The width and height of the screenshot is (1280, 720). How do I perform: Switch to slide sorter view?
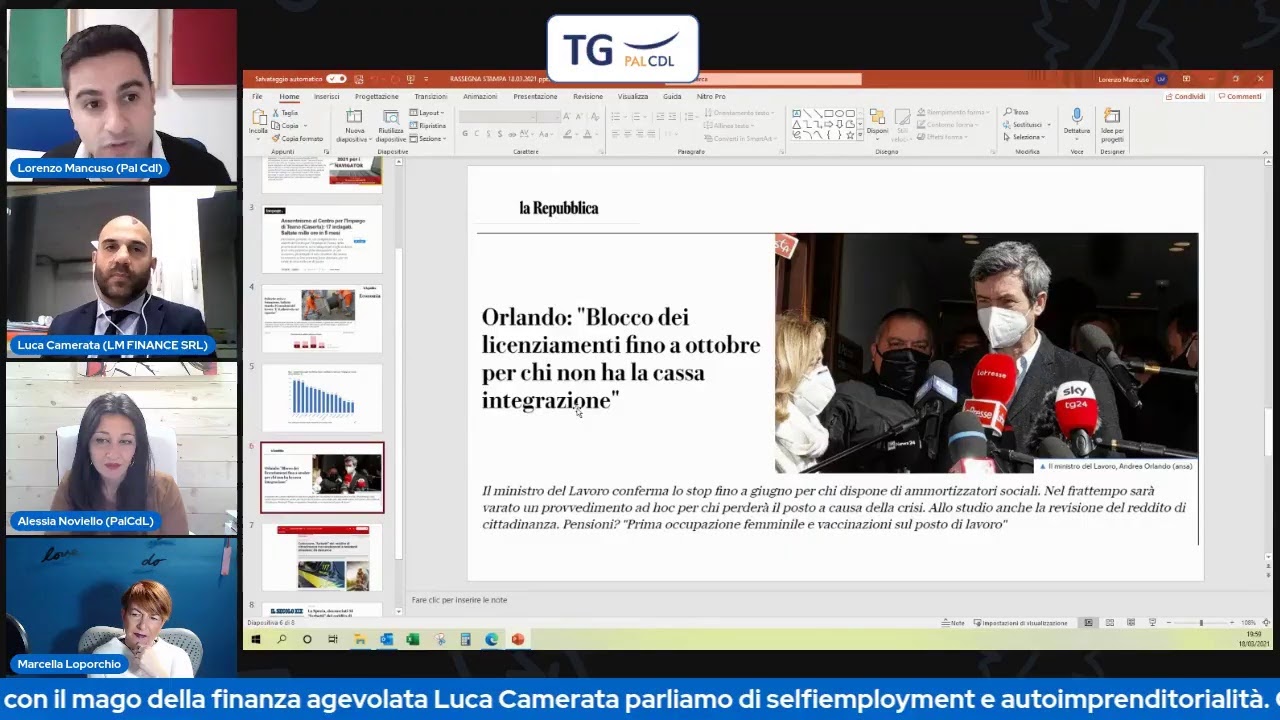[1110, 623]
